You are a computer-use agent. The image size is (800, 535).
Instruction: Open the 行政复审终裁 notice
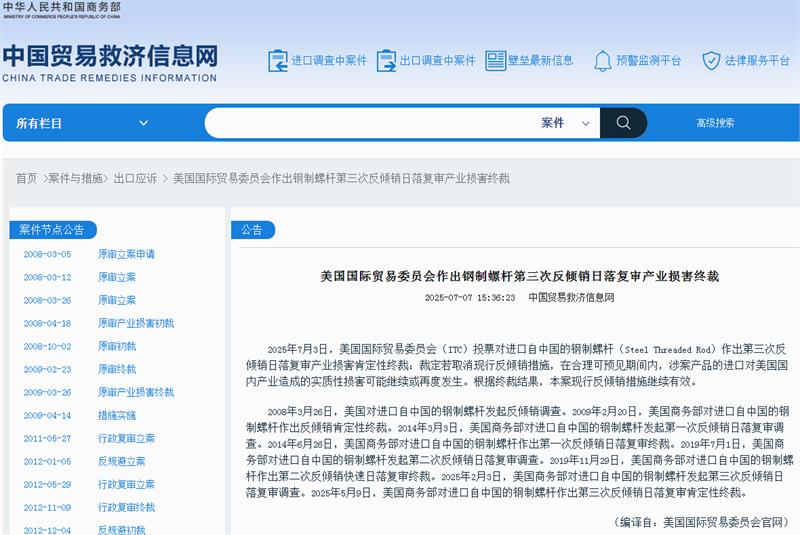tap(127, 507)
